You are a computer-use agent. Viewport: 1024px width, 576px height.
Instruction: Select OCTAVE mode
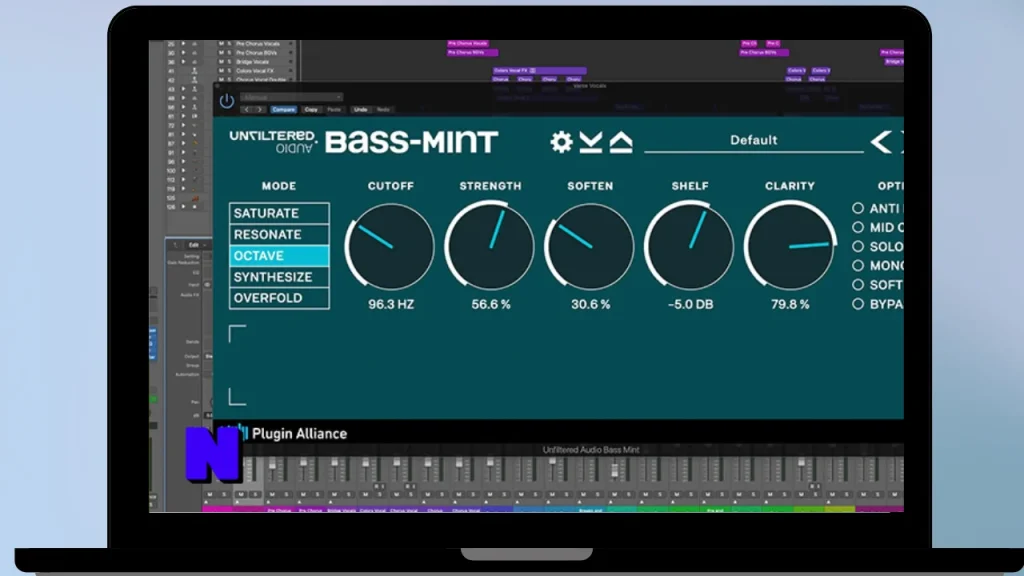click(x=279, y=256)
